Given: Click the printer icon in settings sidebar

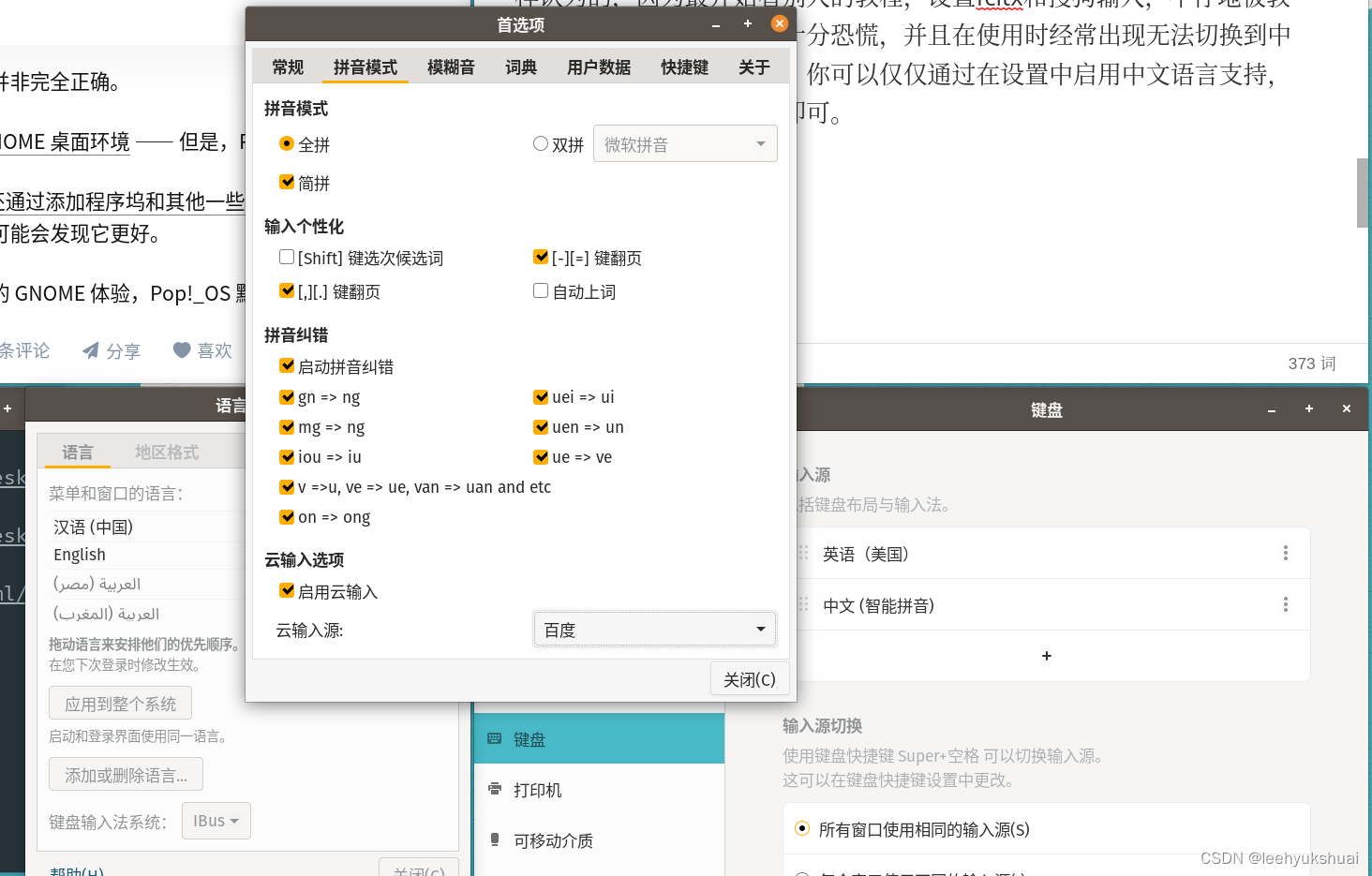Looking at the screenshot, I should 494,789.
